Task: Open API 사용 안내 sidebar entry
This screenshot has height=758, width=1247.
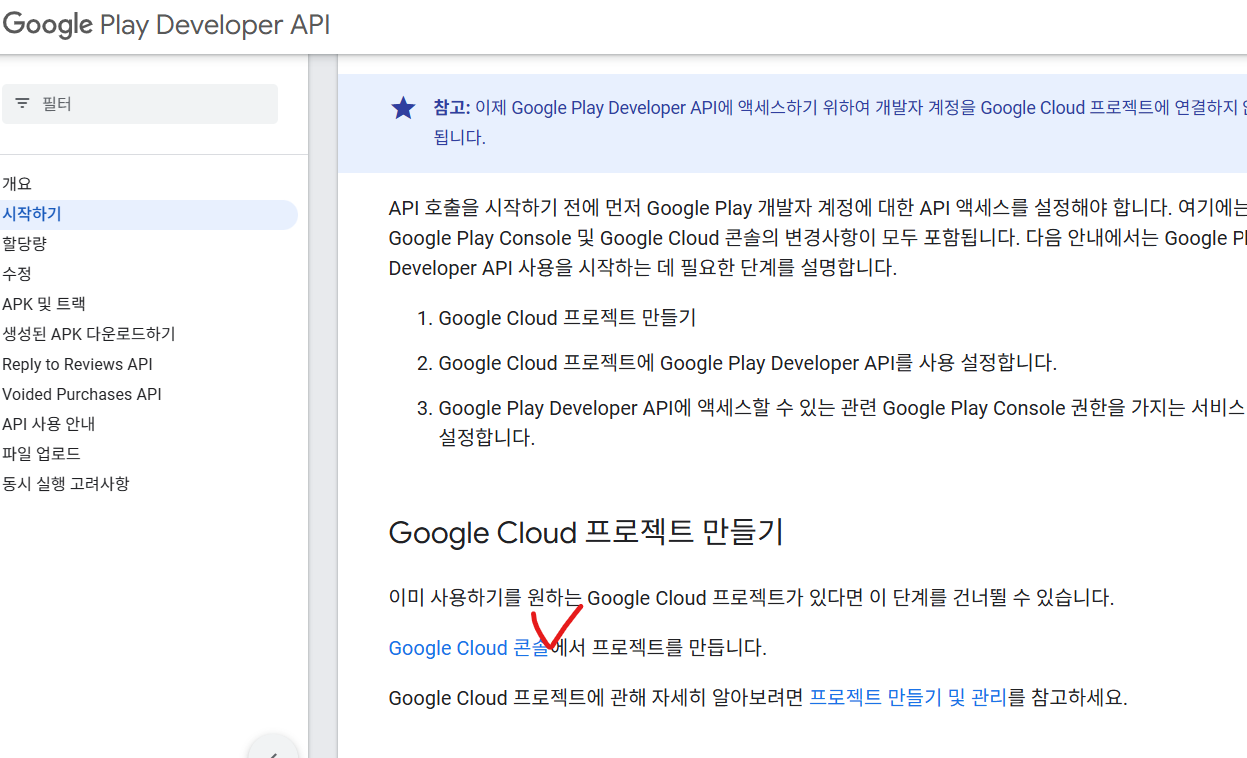Action: pos(48,424)
